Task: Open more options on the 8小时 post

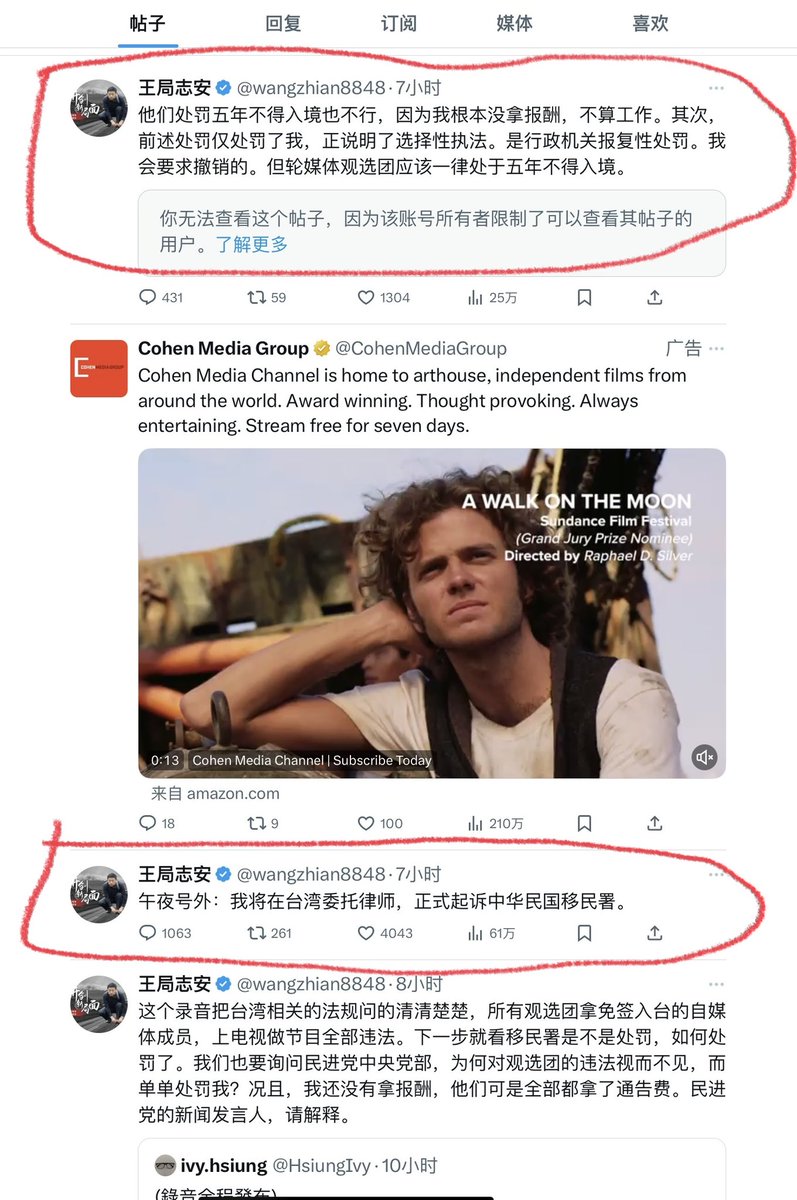Action: point(716,984)
